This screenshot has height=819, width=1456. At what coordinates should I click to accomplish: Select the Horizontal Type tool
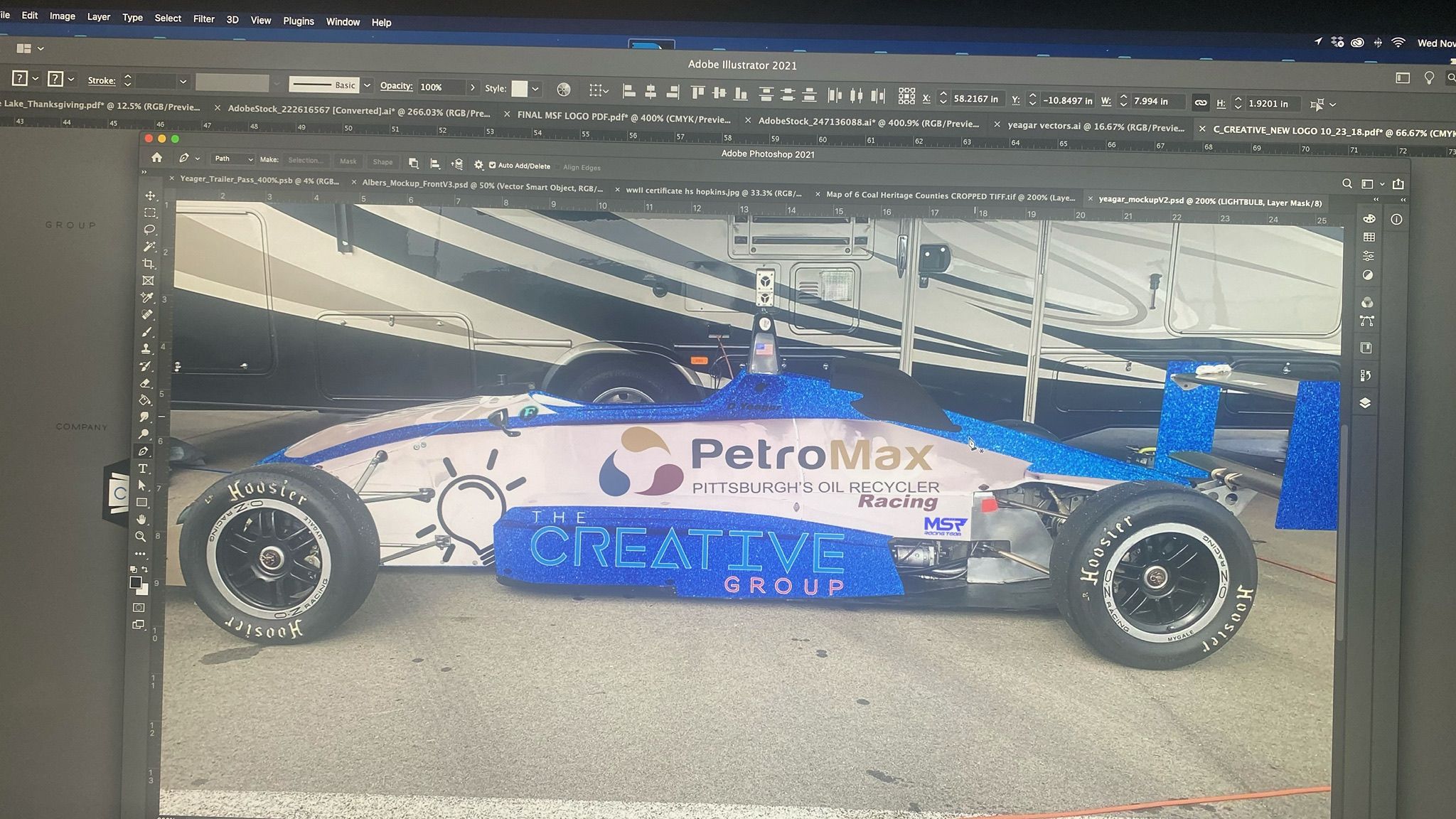tap(143, 469)
